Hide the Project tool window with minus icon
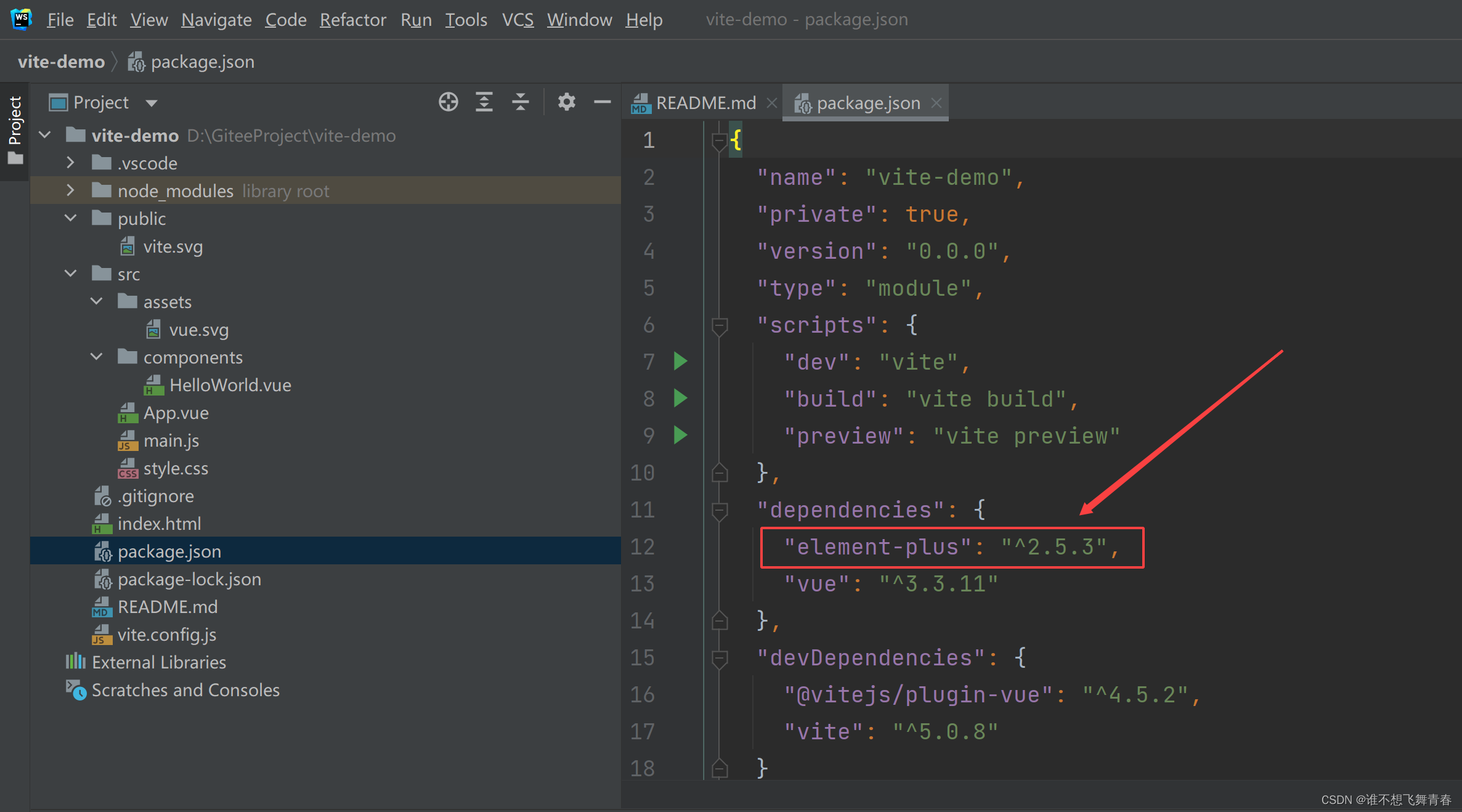The image size is (1462, 812). pyautogui.click(x=602, y=102)
